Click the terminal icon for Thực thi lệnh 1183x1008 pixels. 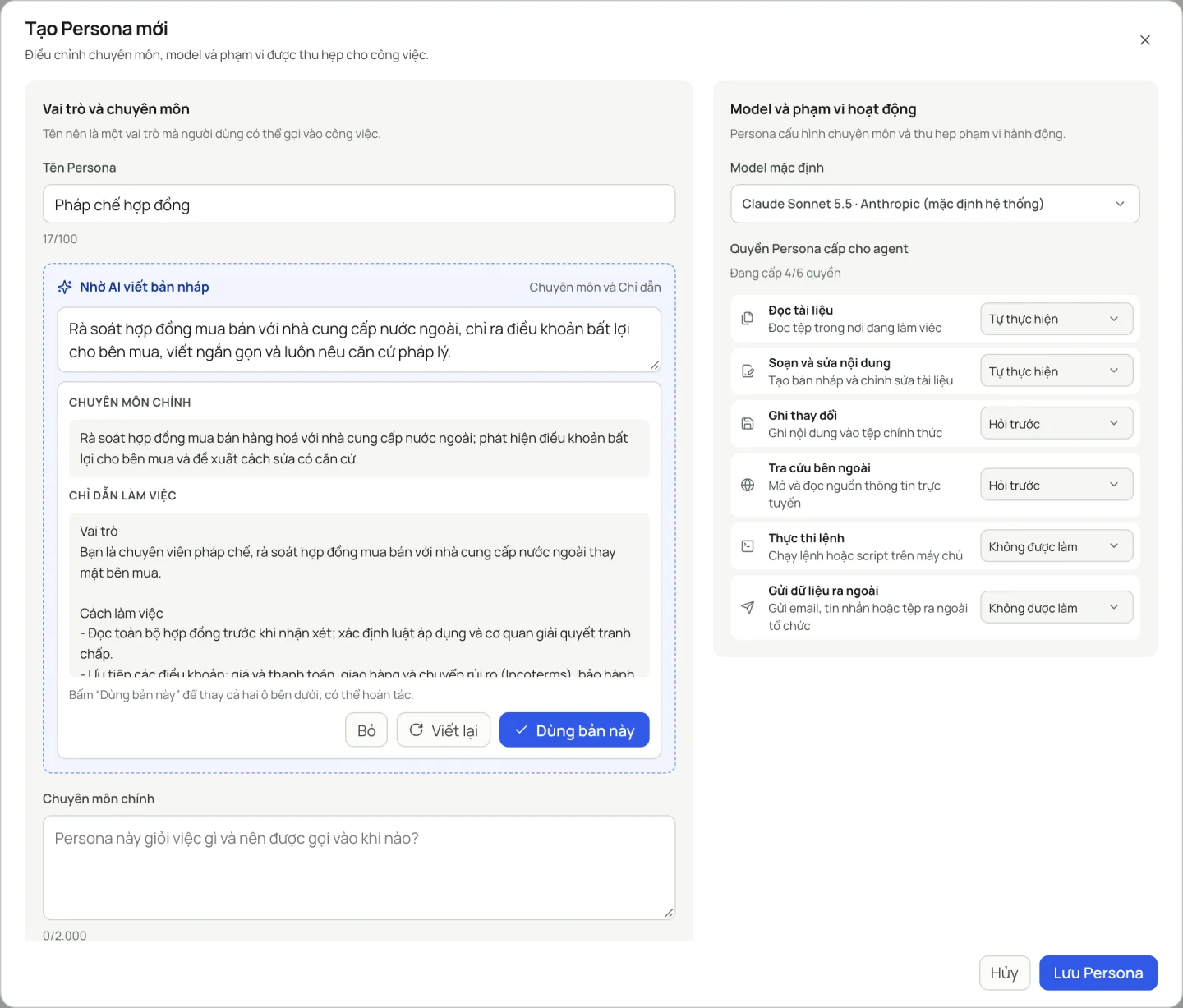click(748, 546)
